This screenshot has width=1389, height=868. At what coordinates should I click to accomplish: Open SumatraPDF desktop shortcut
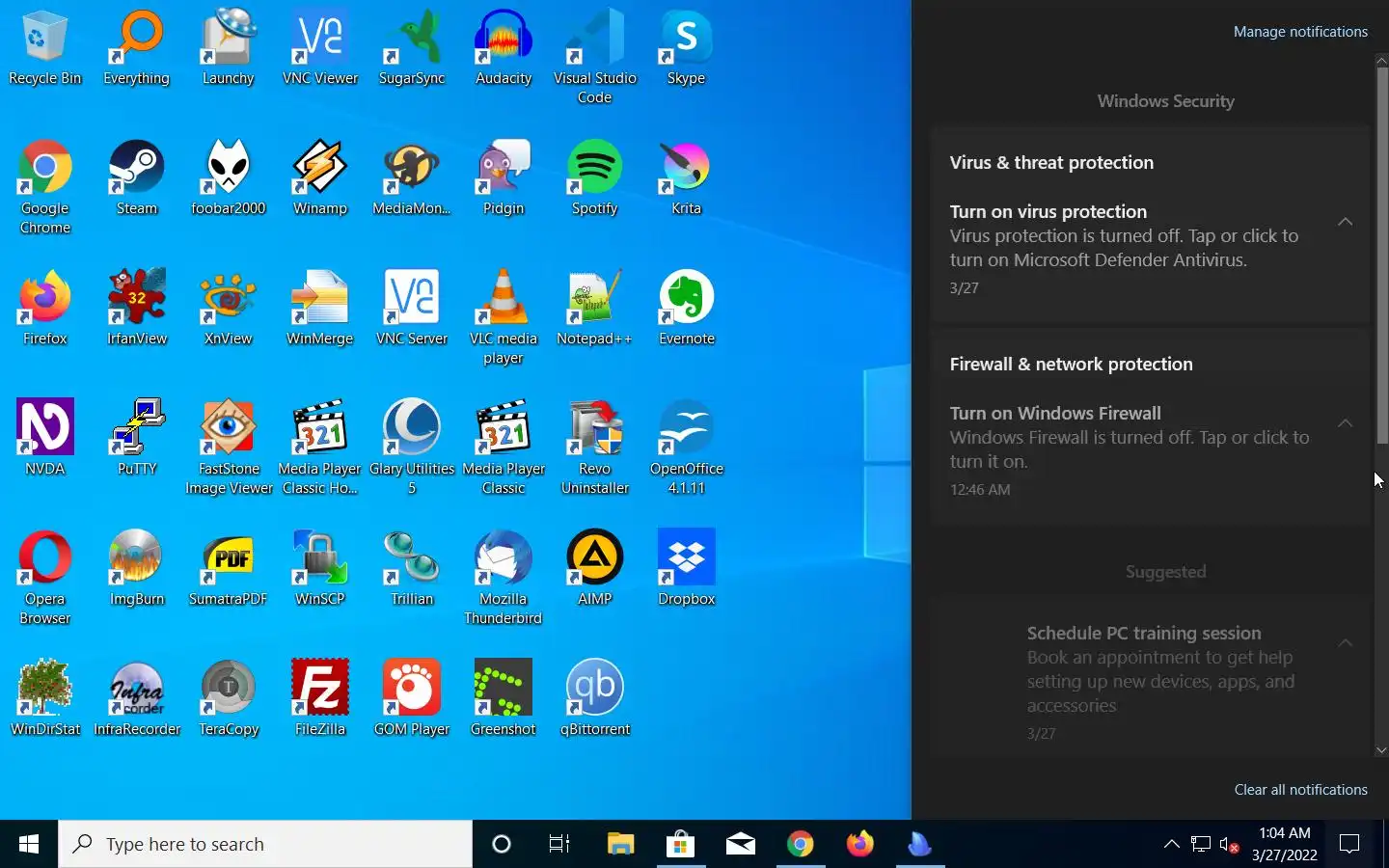228,569
